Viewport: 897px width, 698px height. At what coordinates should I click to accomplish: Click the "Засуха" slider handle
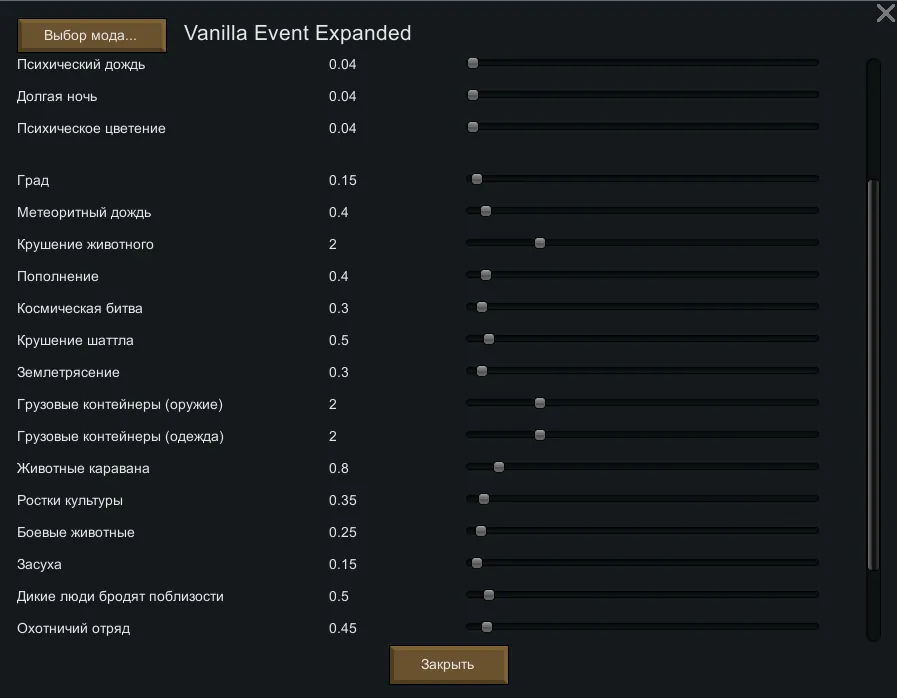477,563
